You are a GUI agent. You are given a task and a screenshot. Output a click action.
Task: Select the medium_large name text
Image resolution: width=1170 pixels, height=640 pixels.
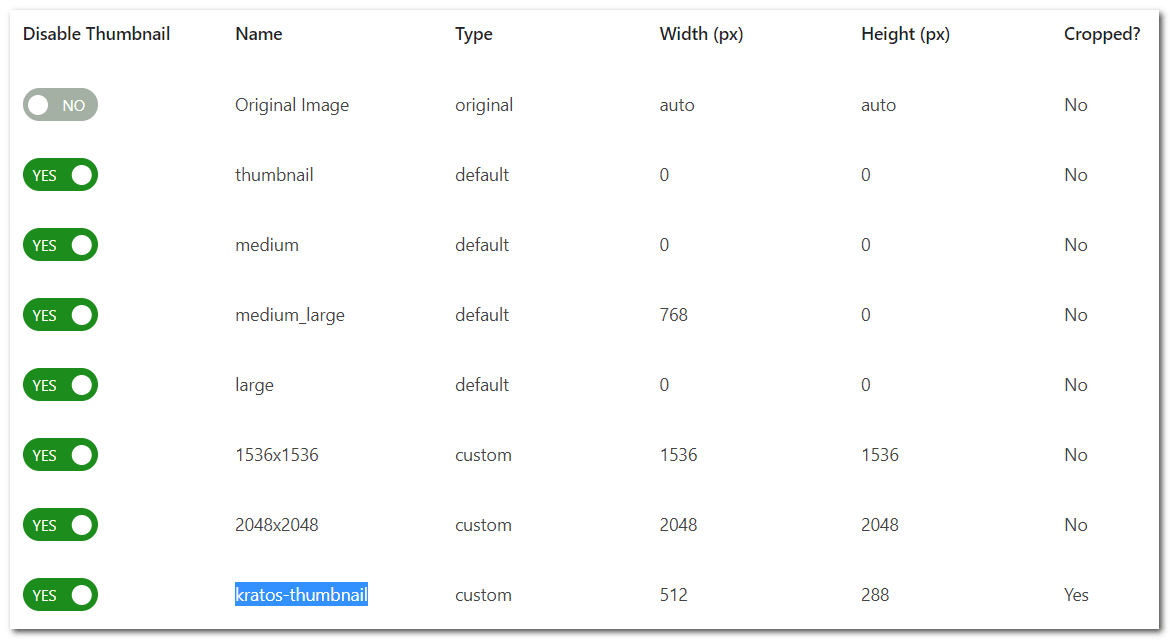[x=290, y=315]
